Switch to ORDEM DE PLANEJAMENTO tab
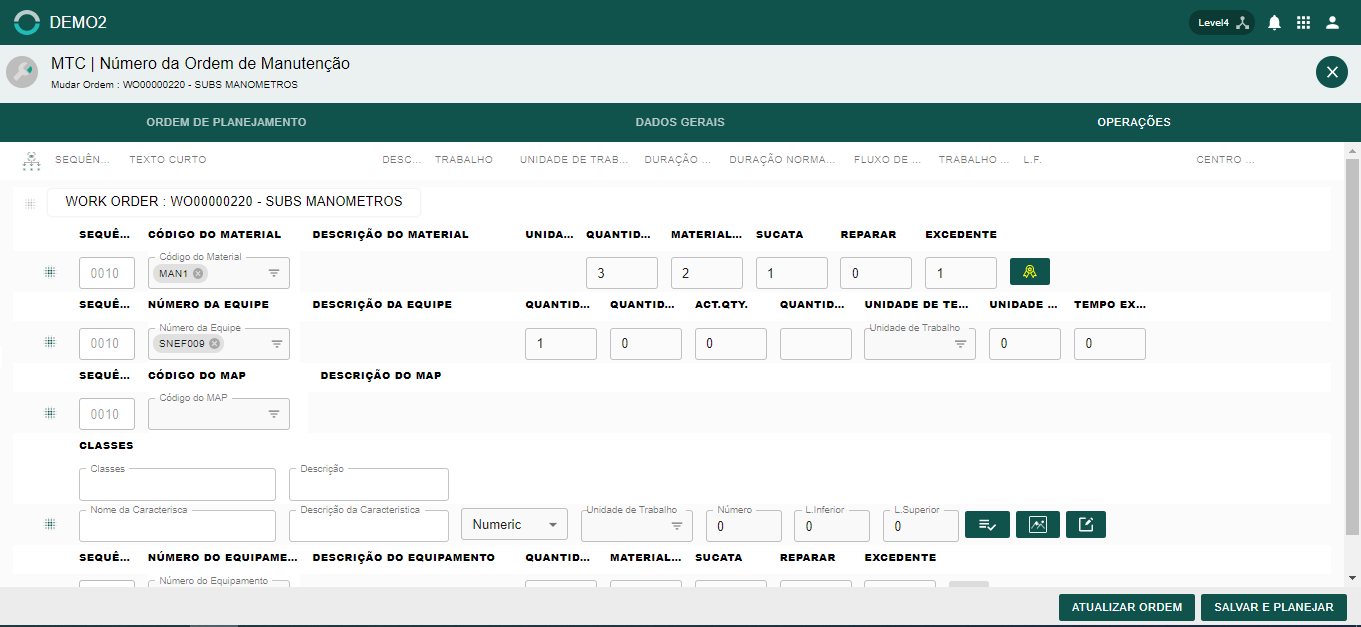Screen dimensions: 1361x627 [x=226, y=122]
